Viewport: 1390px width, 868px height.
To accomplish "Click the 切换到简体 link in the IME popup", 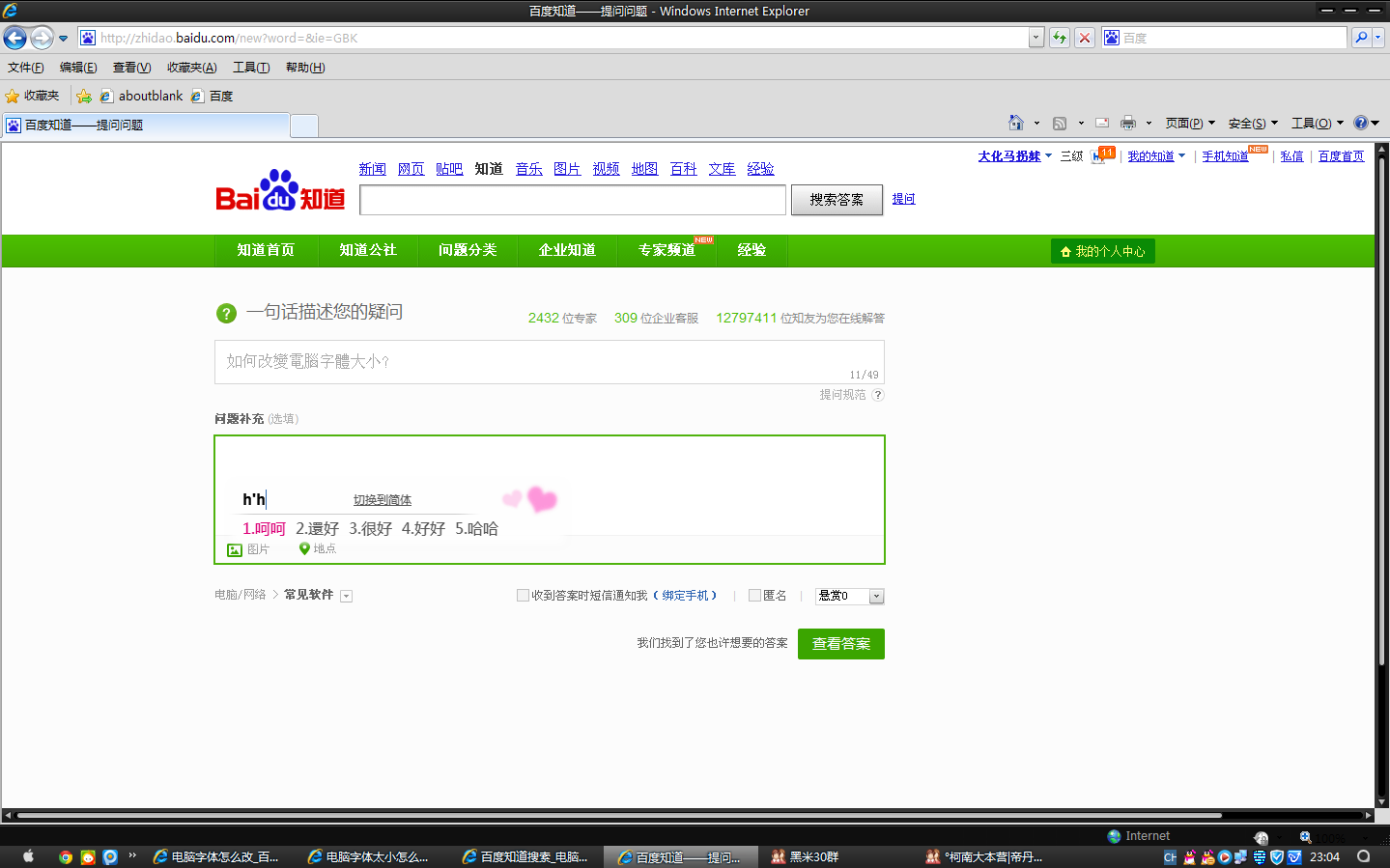I will 382,500.
